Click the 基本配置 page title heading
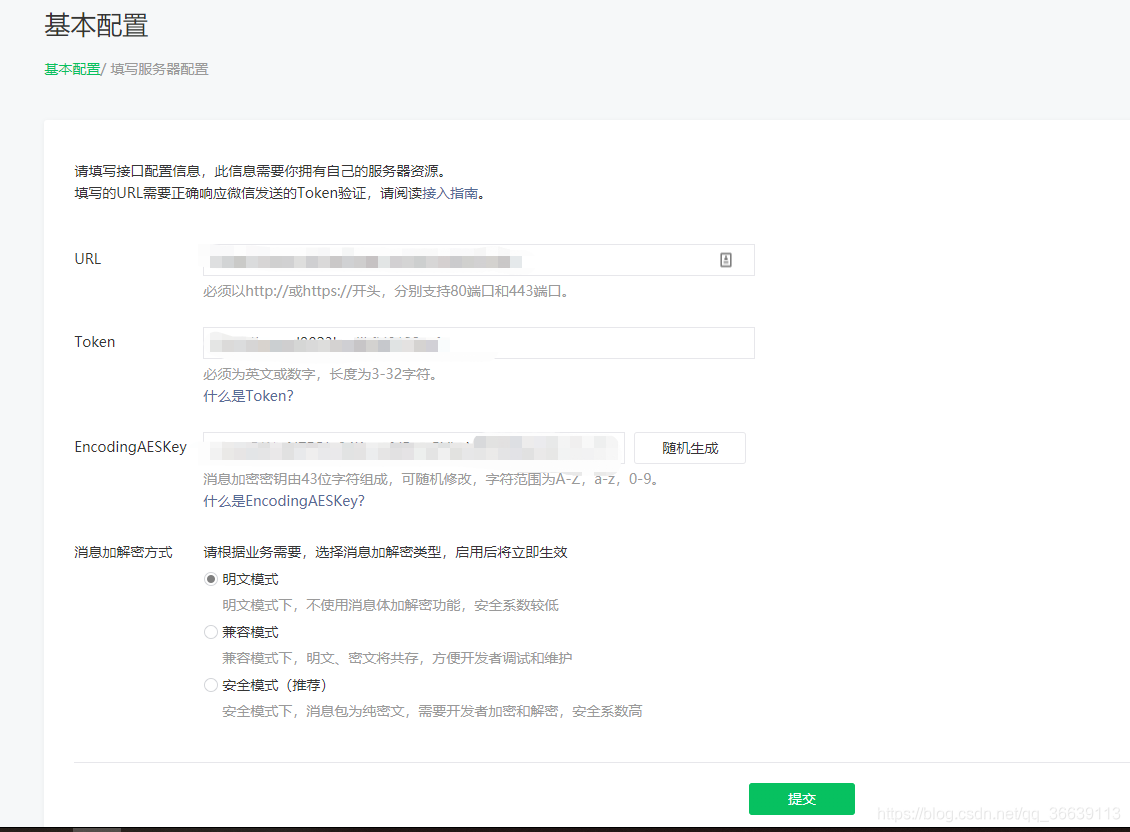The image size is (1130, 832). [95, 25]
